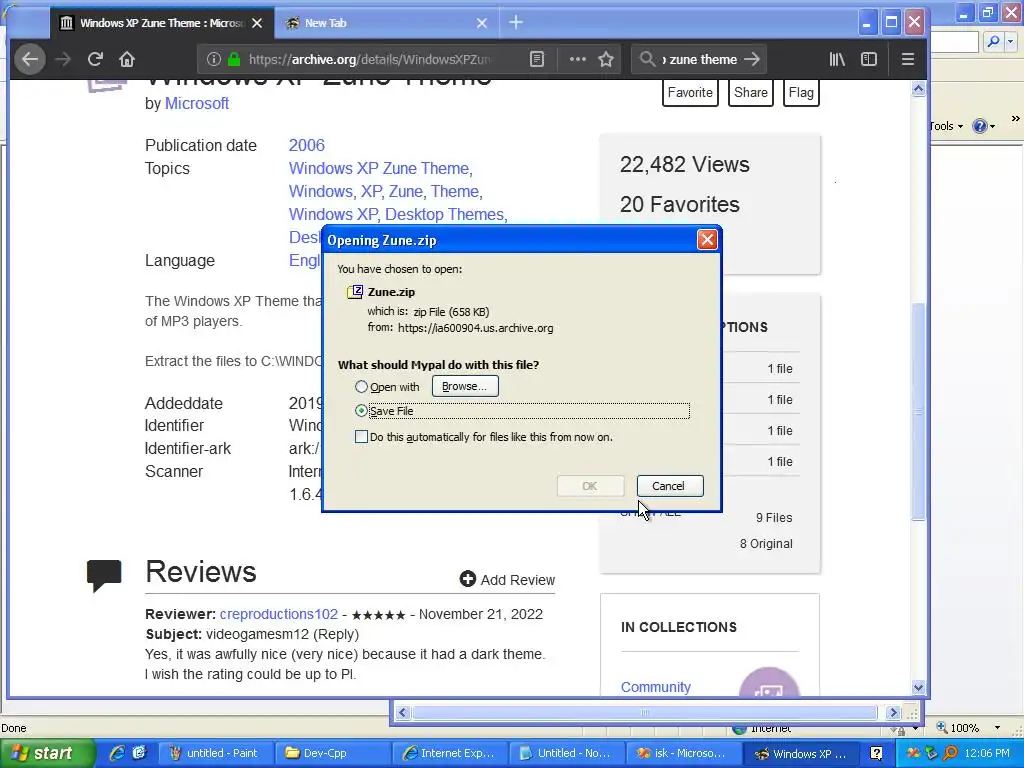Click the zune theme search field

pos(700,59)
